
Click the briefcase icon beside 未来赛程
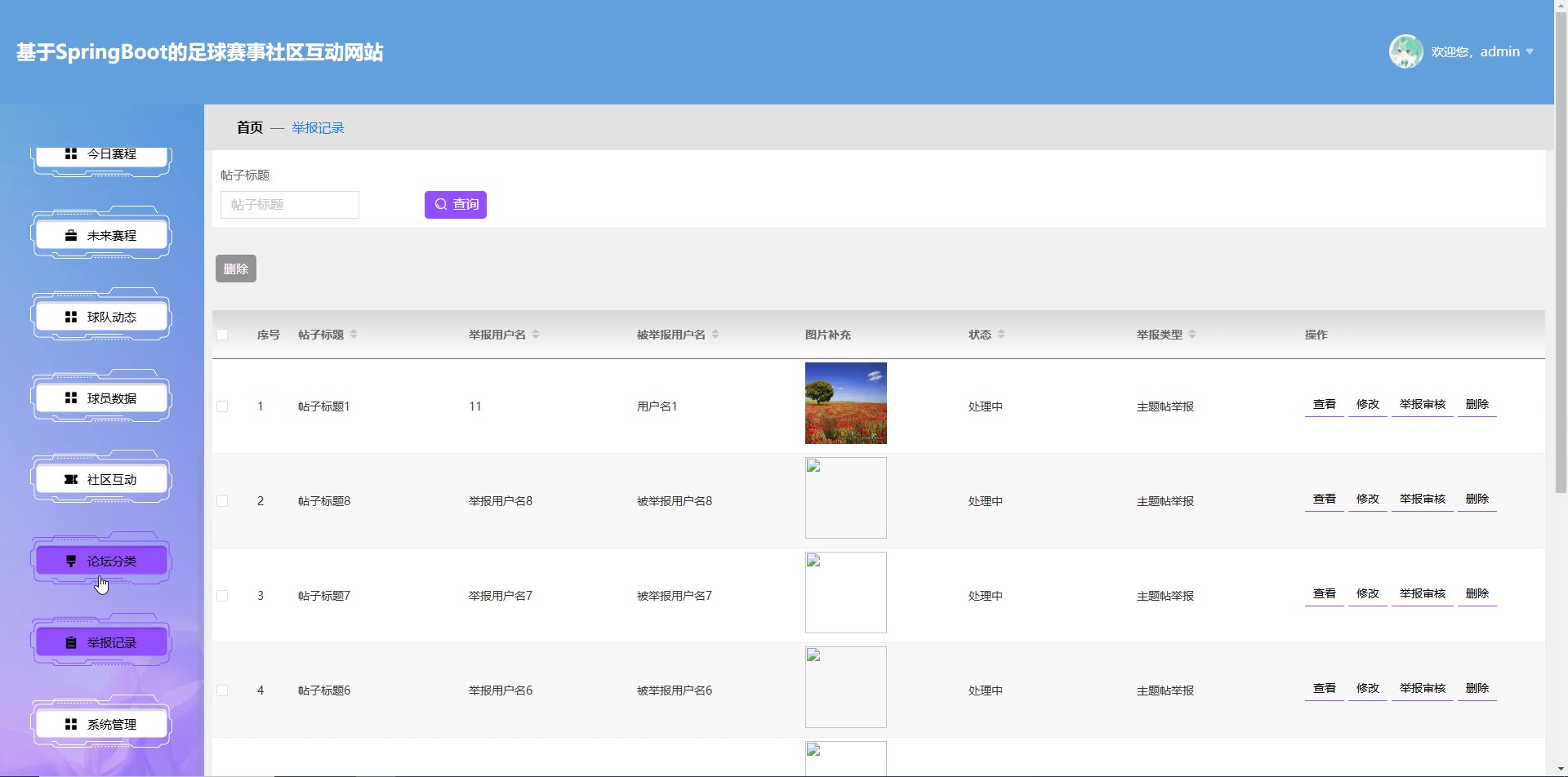click(71, 235)
